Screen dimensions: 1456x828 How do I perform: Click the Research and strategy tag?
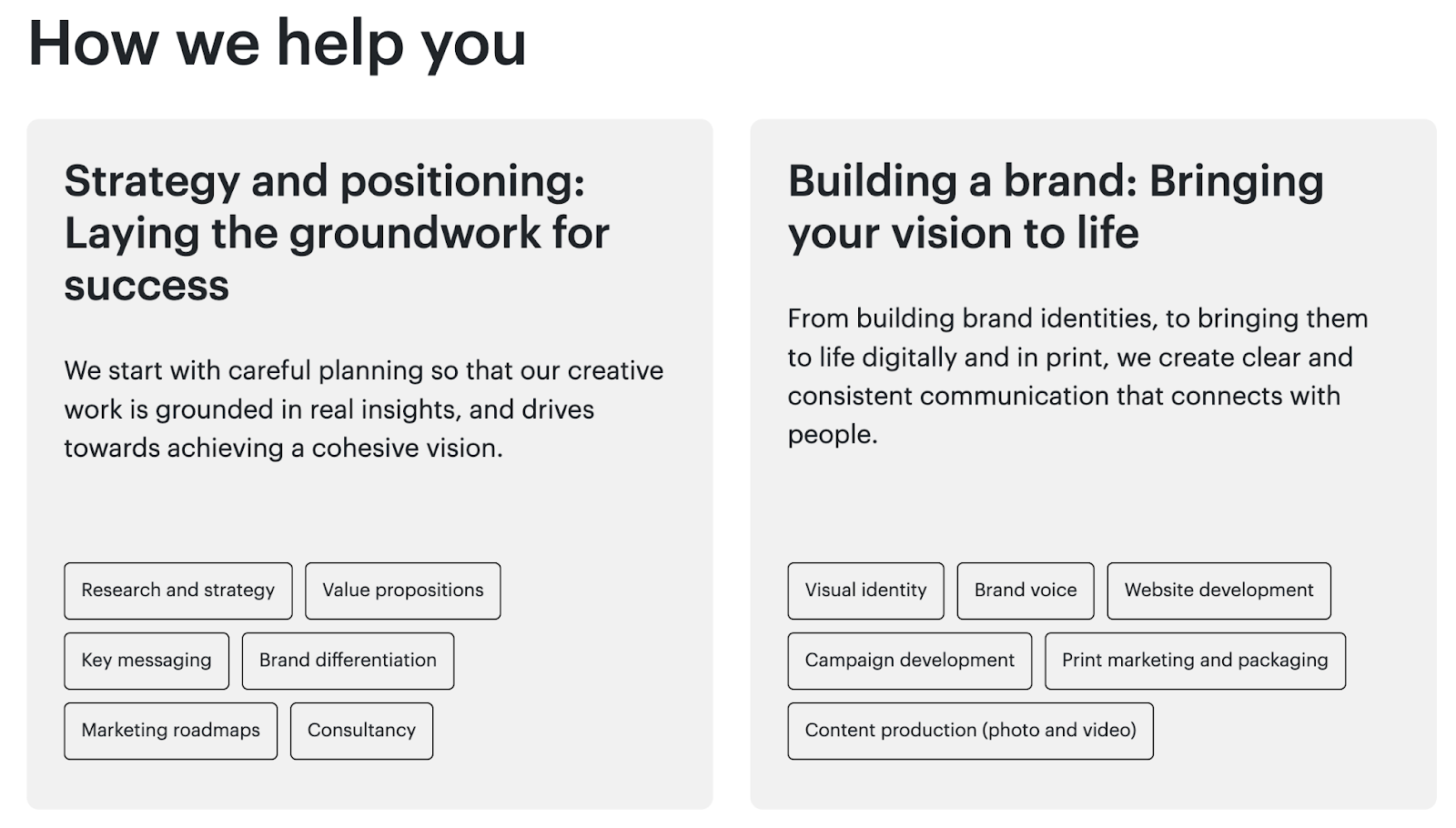[177, 591]
